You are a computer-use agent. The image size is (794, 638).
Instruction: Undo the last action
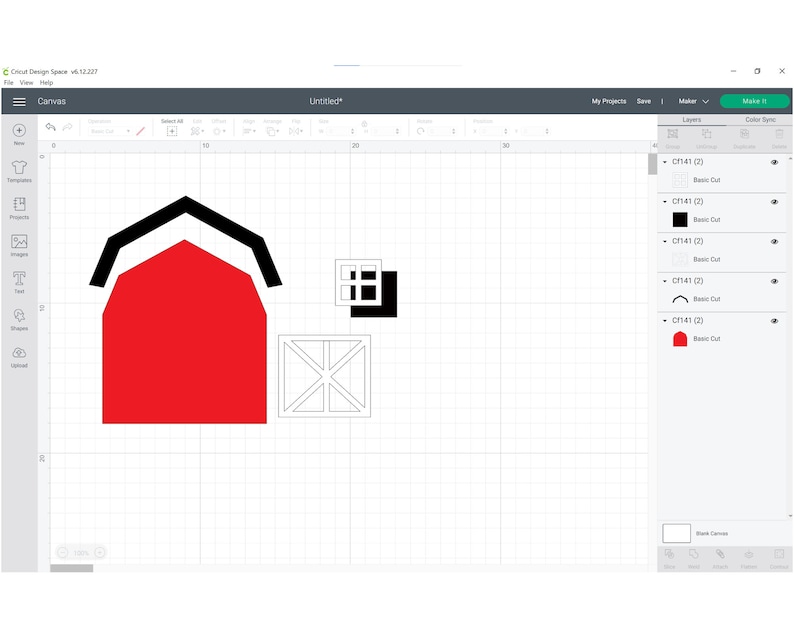(50, 127)
